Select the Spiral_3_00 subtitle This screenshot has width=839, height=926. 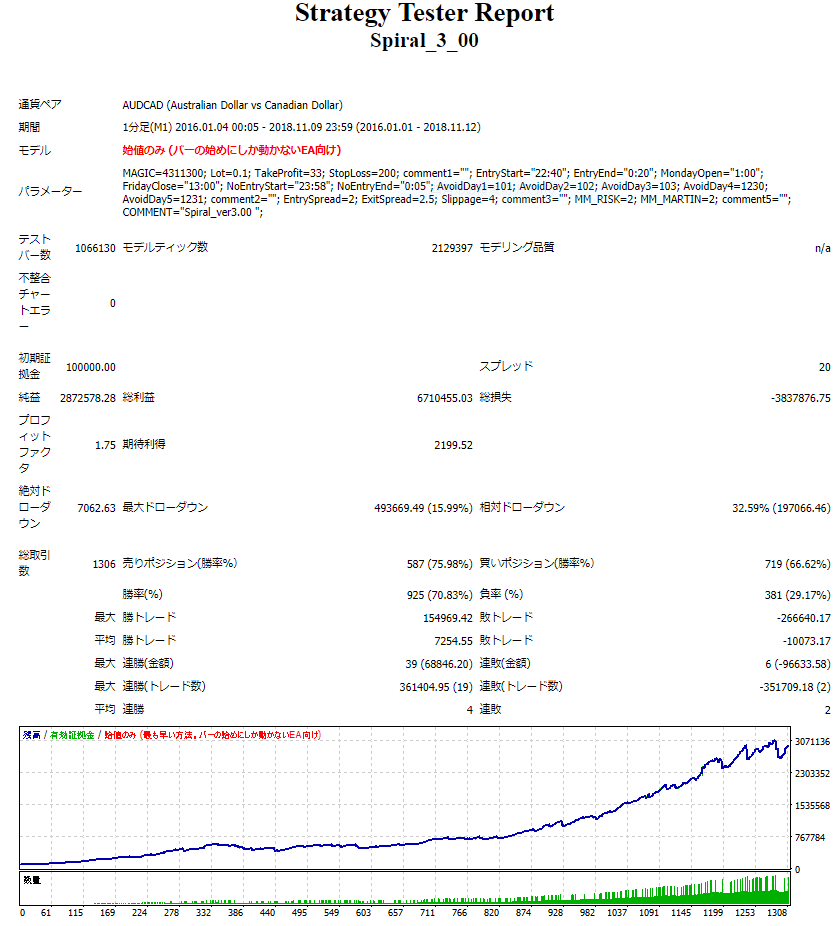coord(424,41)
